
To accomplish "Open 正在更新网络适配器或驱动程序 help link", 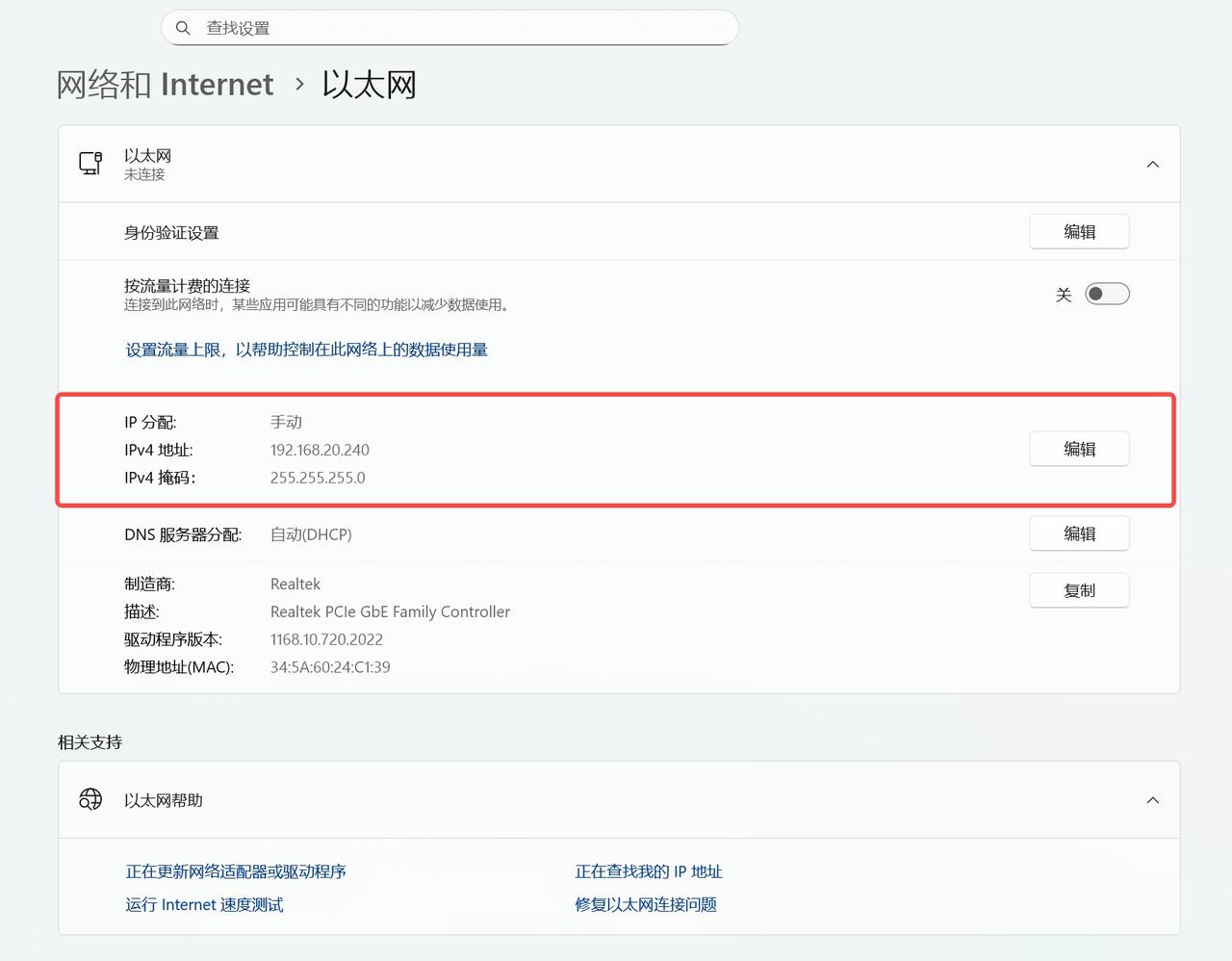I will pos(236,871).
